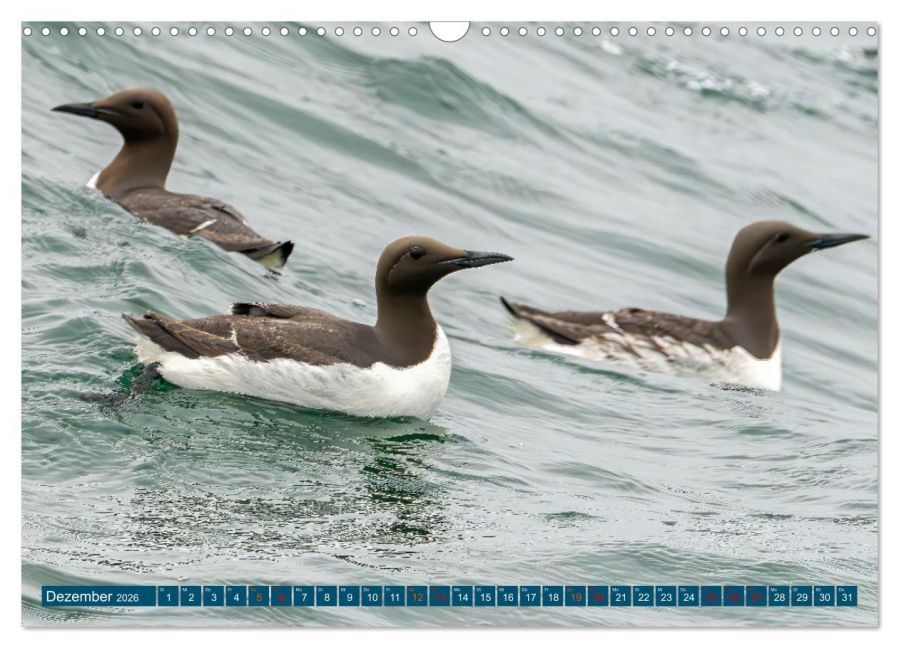Pick day 30 in the calendar strip
This screenshot has height=648, width=899.
[823, 597]
